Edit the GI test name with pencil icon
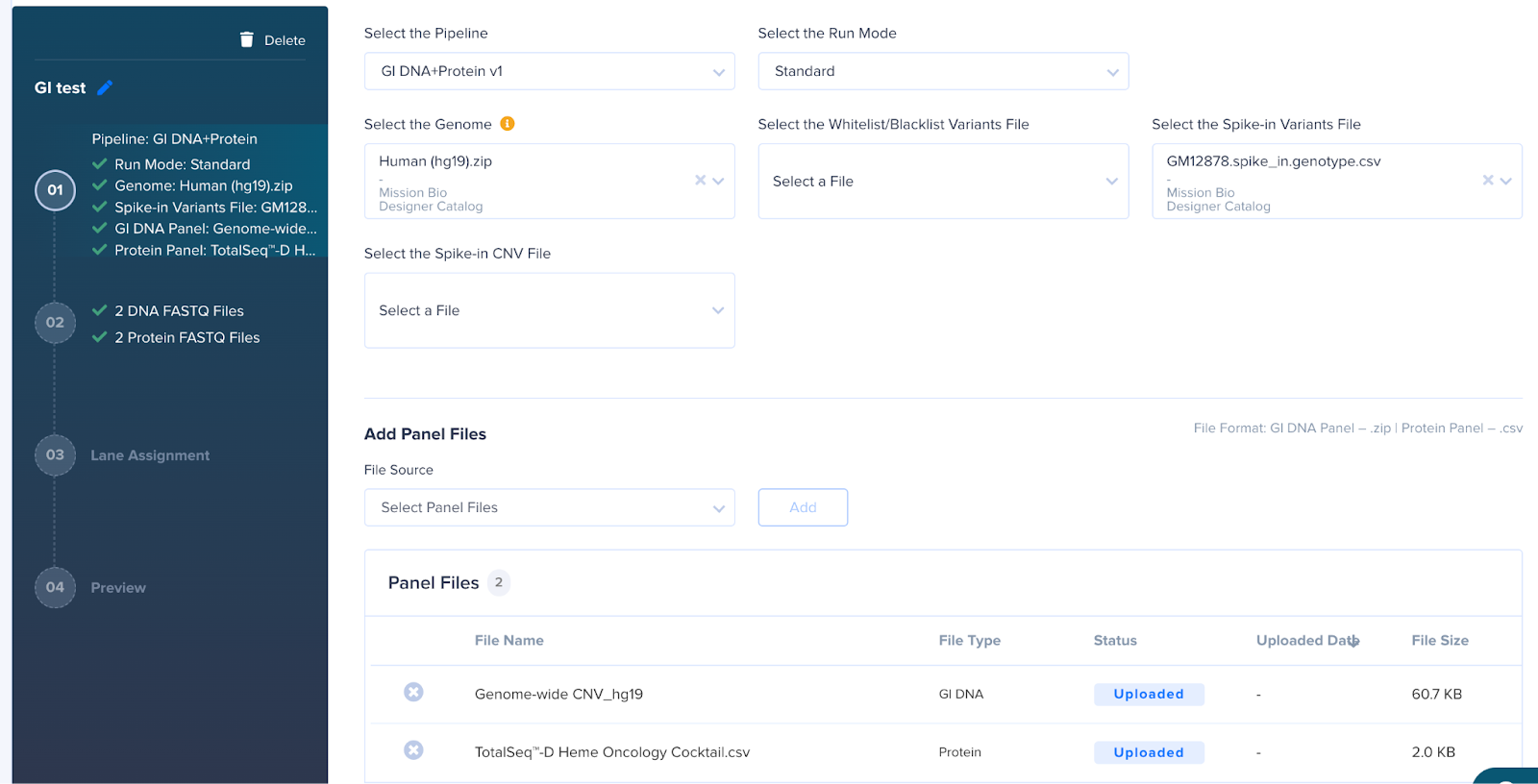1538x784 pixels. click(105, 87)
